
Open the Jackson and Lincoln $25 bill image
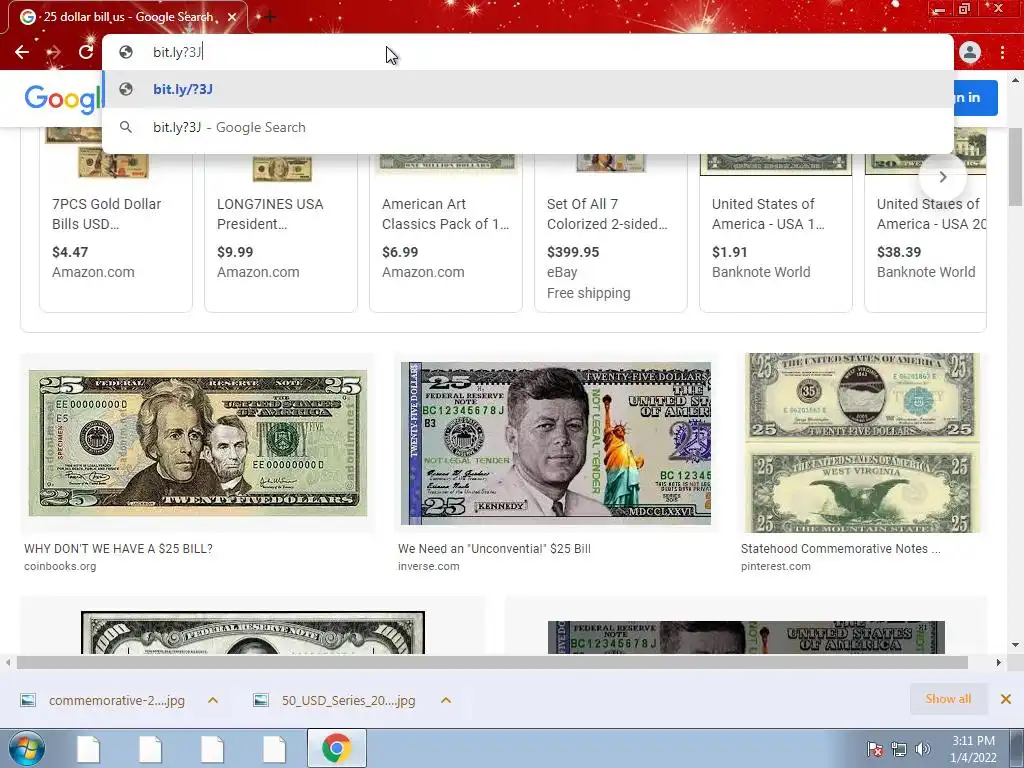pos(198,443)
